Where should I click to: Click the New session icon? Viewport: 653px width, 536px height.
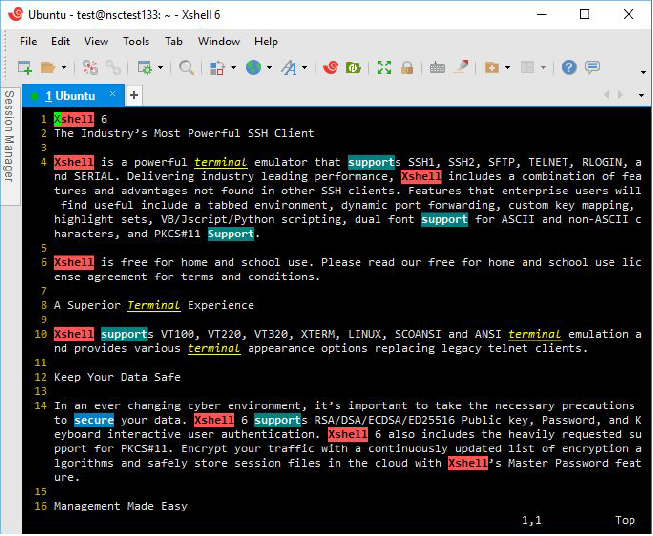click(x=25, y=67)
